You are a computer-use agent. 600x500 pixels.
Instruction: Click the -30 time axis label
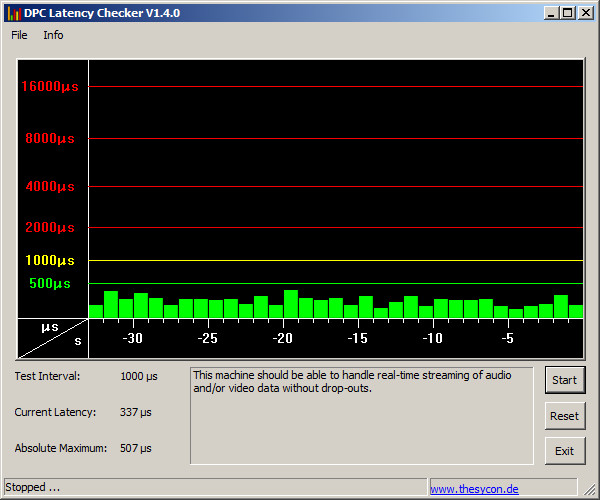pyautogui.click(x=132, y=338)
